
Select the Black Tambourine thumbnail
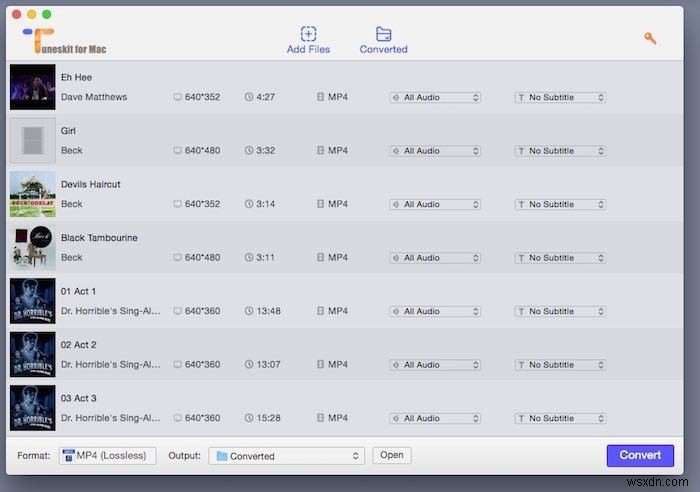[33, 248]
